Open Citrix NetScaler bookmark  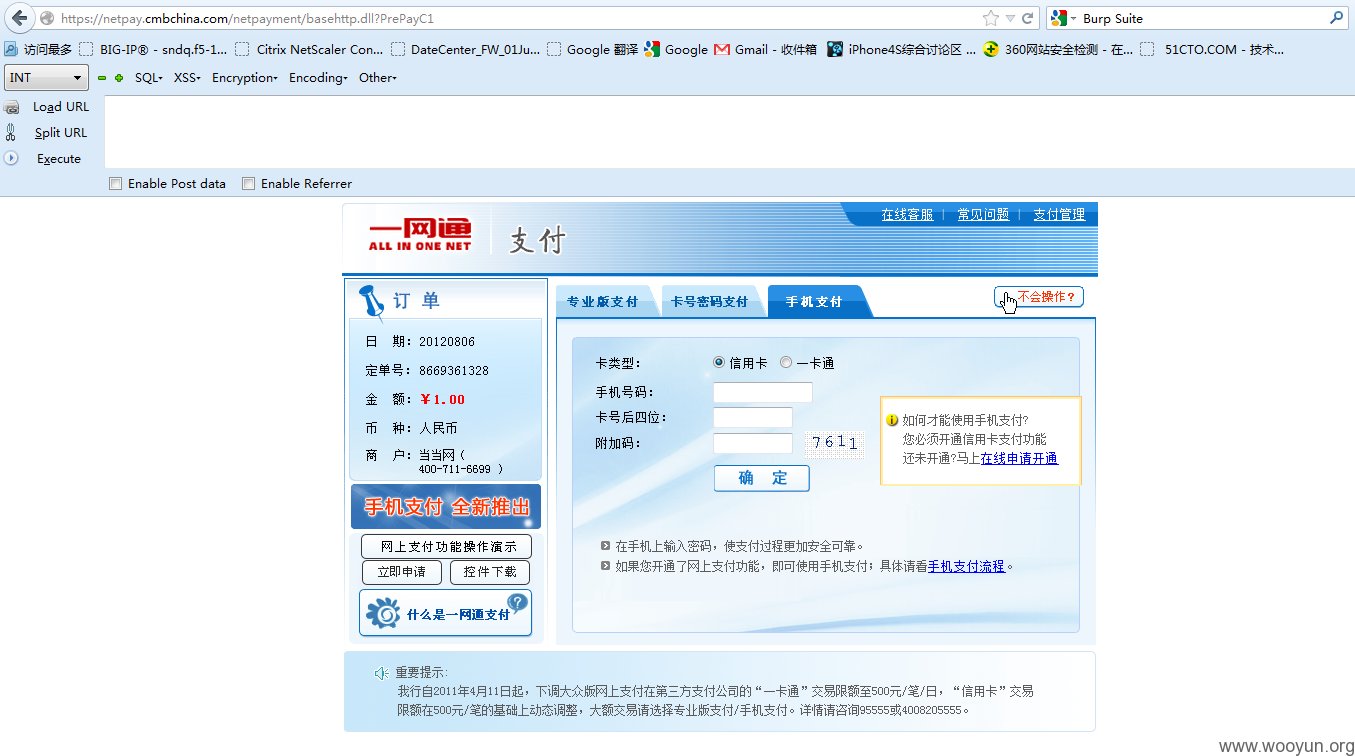309,49
